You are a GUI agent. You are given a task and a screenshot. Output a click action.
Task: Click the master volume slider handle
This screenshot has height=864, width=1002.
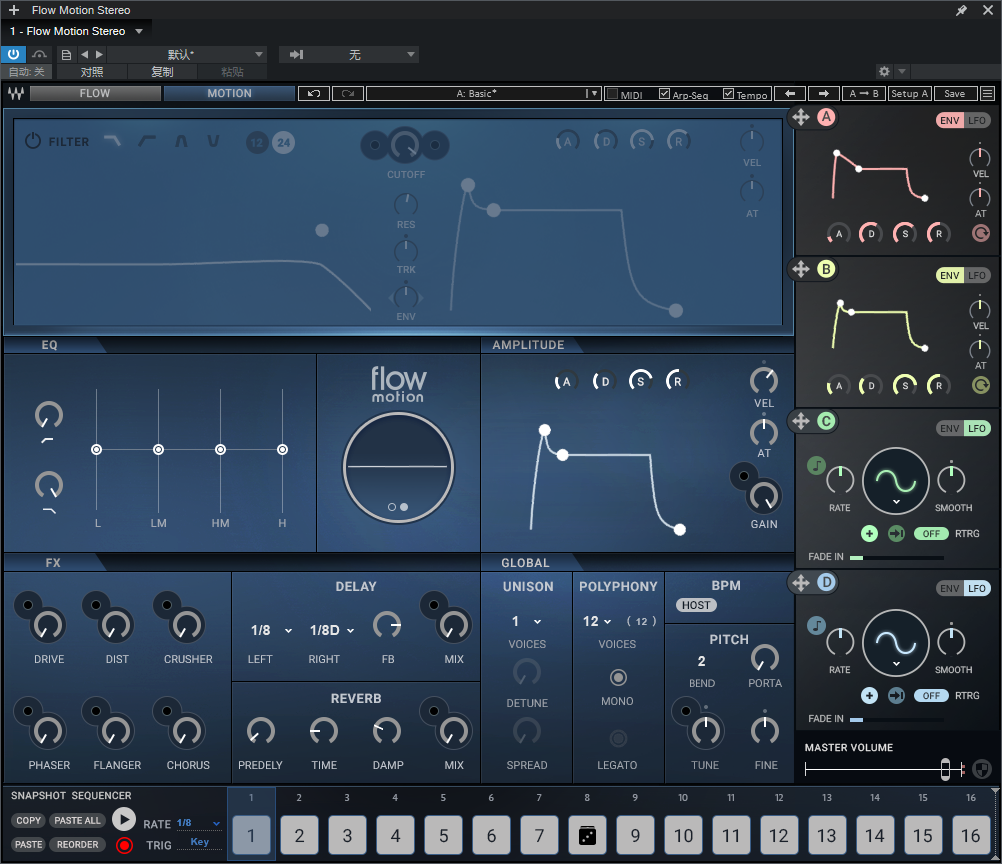945,769
